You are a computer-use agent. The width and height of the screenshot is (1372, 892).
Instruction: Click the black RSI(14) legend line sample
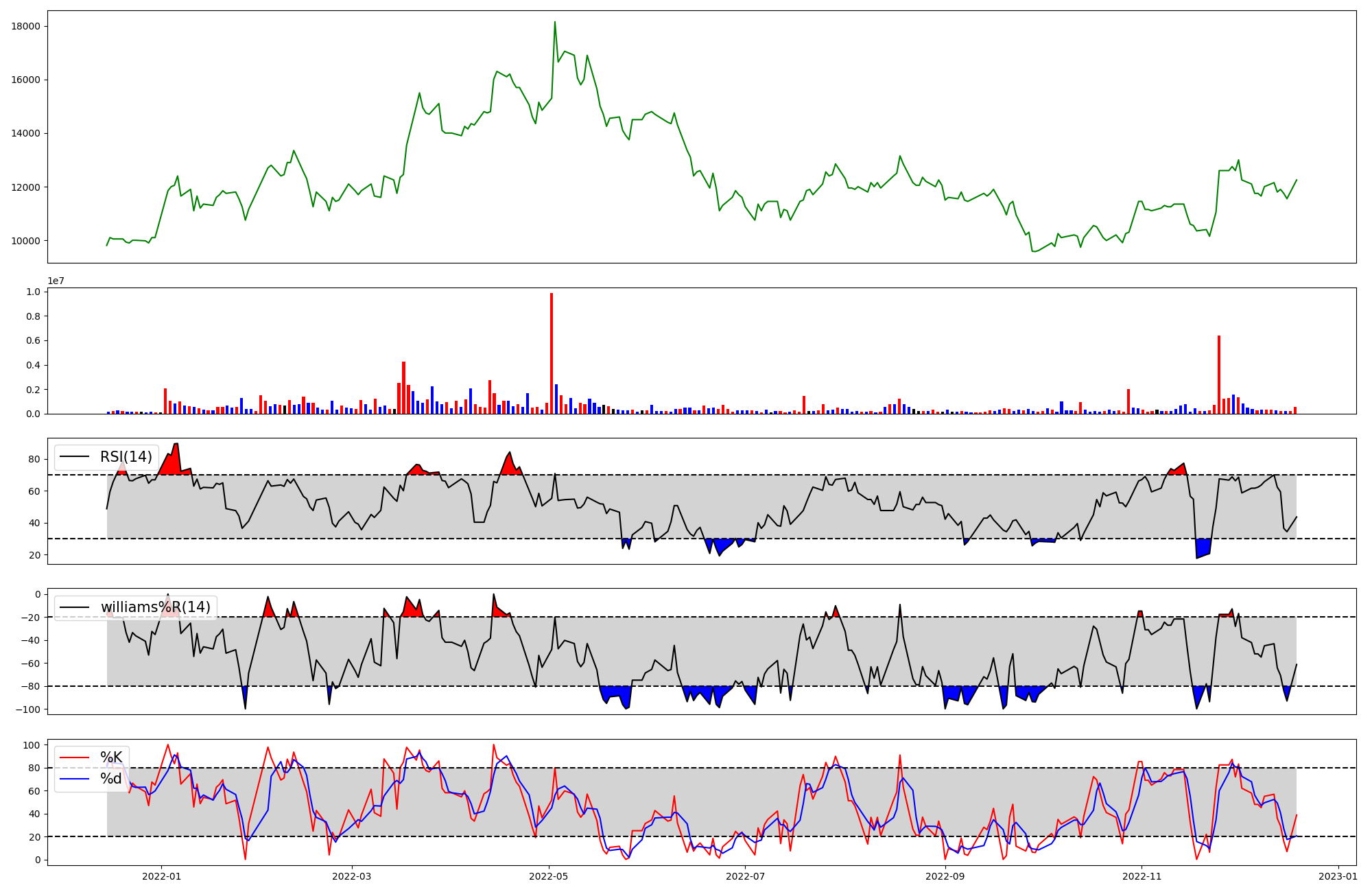(75, 457)
